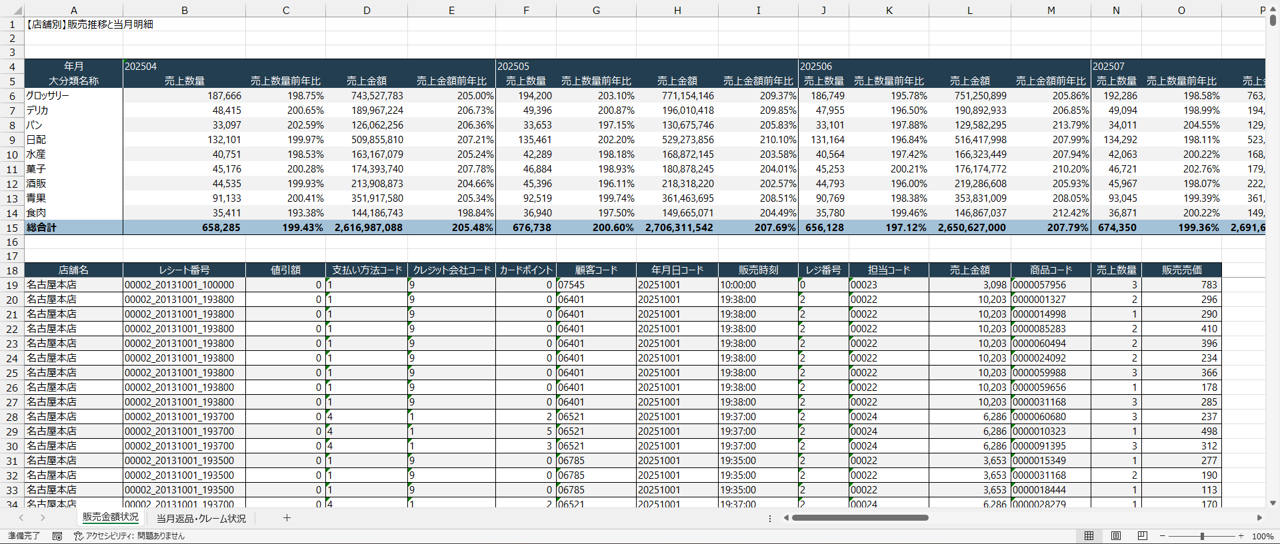Click the macro recording status icon
The width and height of the screenshot is (1280, 544).
point(57,537)
